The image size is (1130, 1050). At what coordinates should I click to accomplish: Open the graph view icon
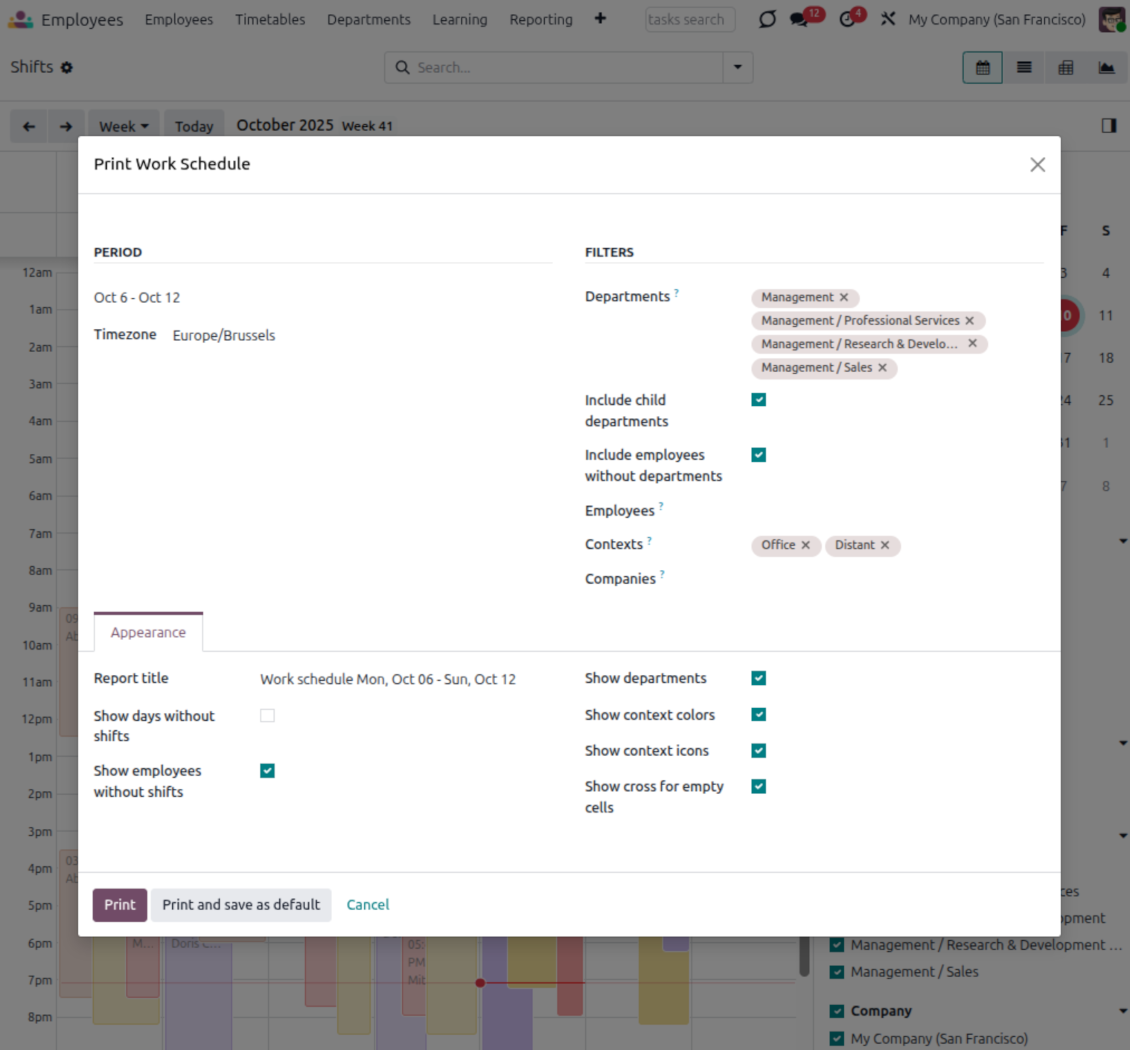click(x=1106, y=68)
